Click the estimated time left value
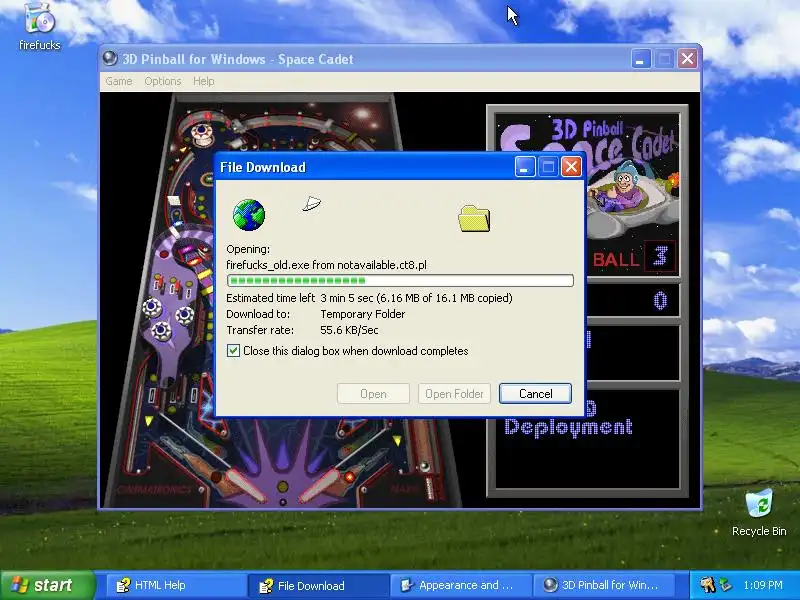This screenshot has height=600, width=800. 416,297
